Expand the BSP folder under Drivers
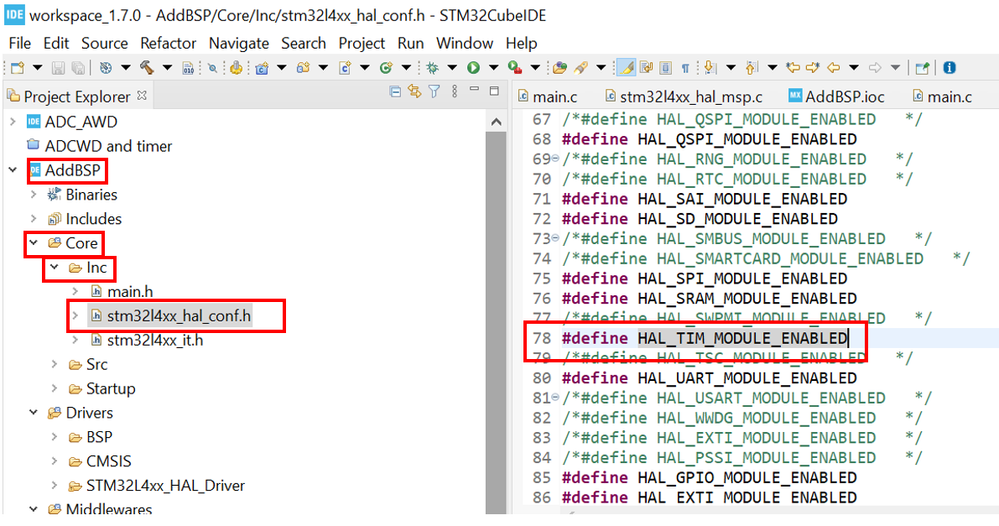This screenshot has width=999, height=526. [54, 437]
